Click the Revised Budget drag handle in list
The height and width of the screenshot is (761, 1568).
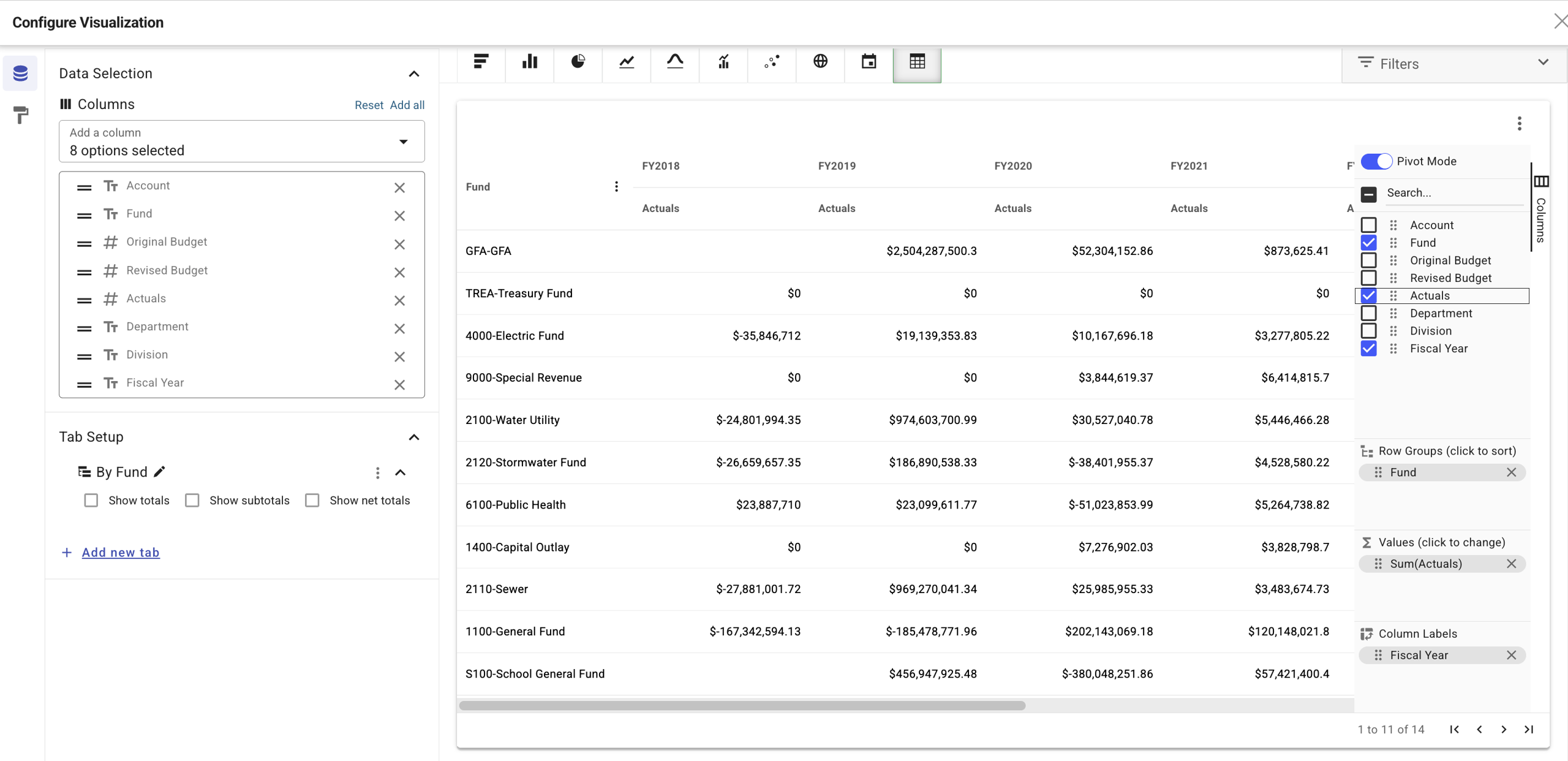[84, 272]
